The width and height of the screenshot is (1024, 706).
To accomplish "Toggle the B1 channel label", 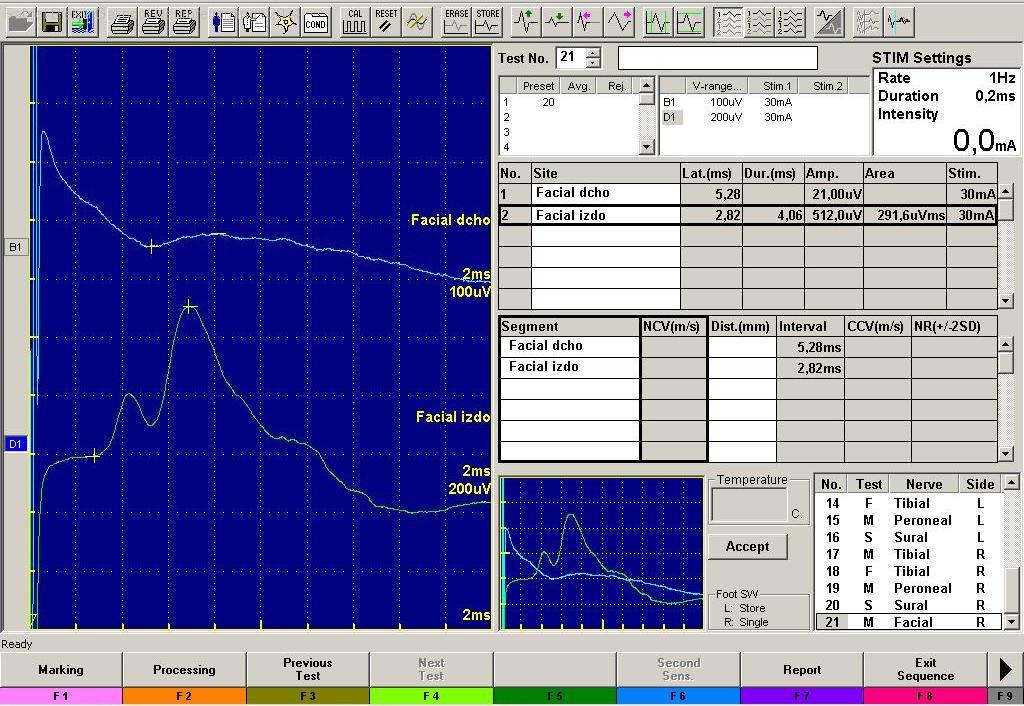I will pos(15,247).
